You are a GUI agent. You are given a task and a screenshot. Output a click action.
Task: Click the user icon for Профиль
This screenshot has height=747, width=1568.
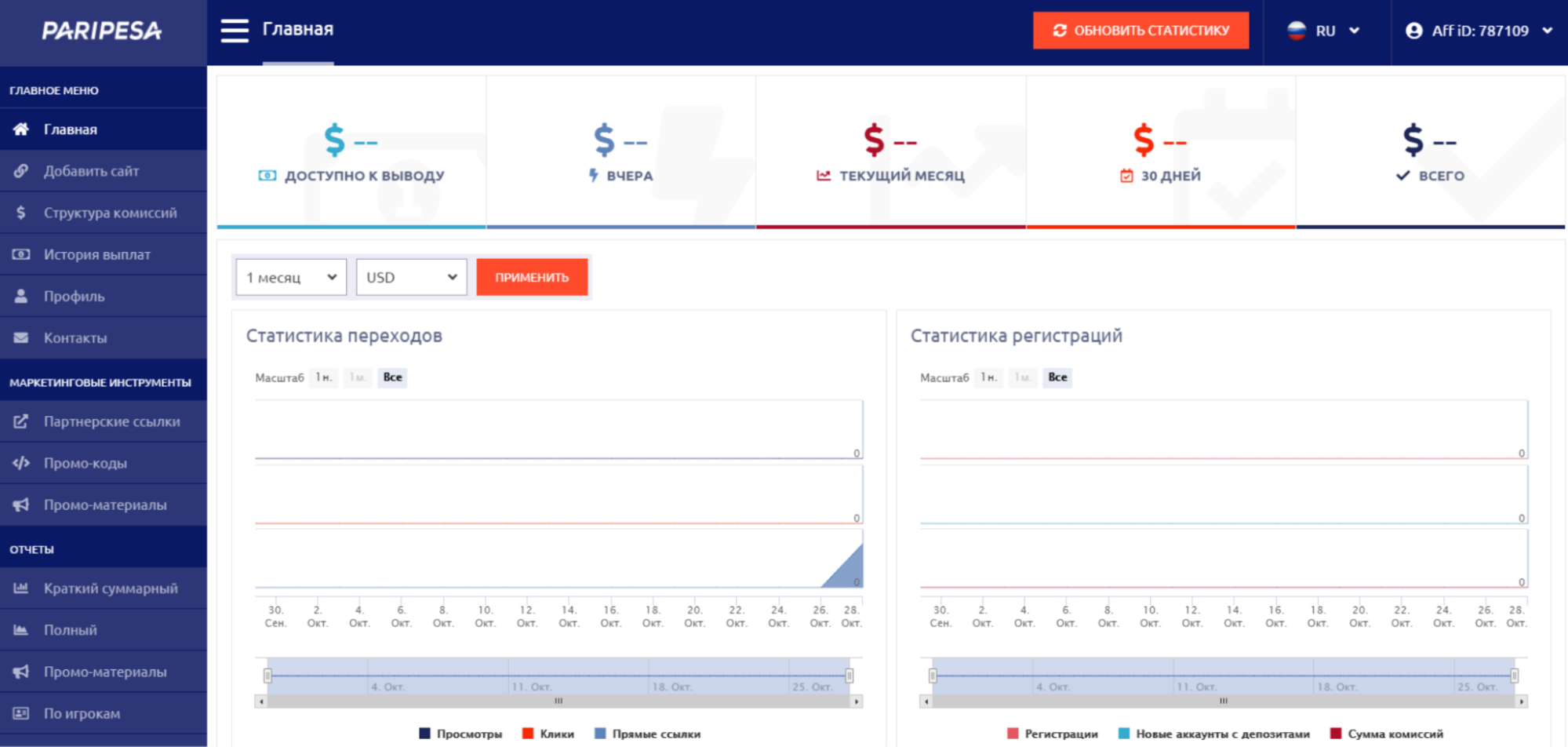[21, 297]
